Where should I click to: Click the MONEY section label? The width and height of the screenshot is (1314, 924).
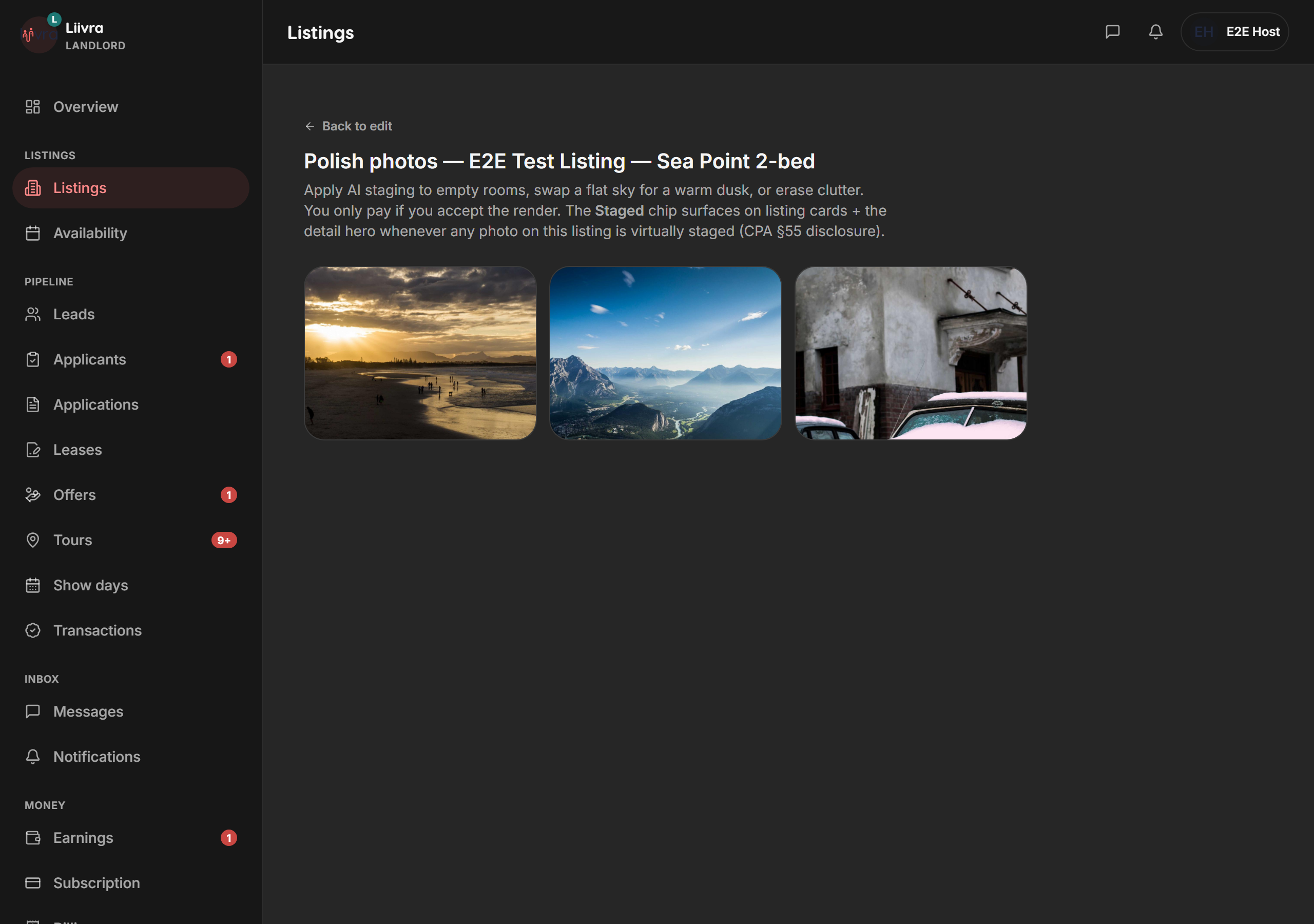point(45,805)
